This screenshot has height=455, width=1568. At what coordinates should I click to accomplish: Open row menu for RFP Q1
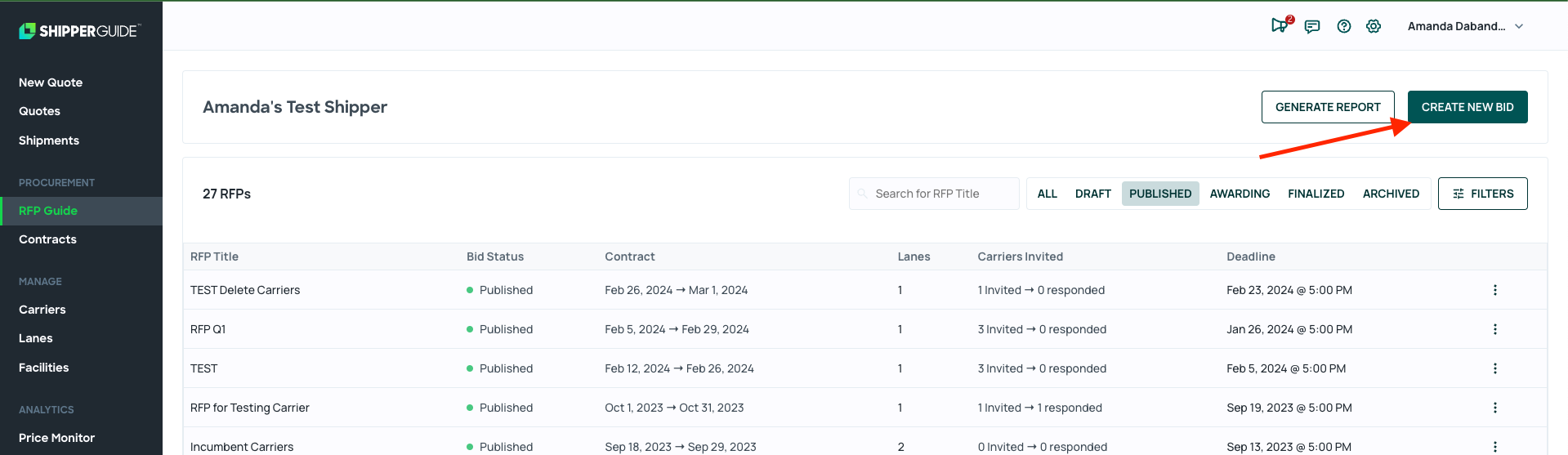click(x=1495, y=329)
